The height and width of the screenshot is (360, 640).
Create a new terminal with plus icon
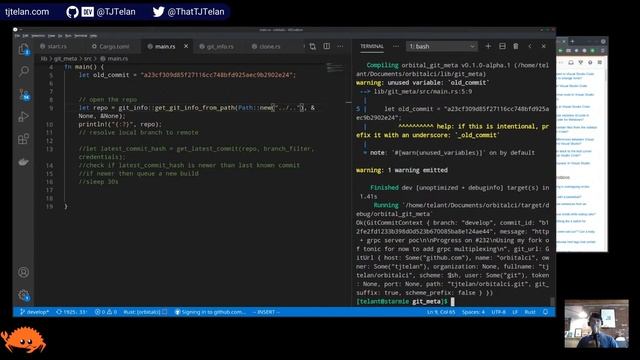[x=488, y=46]
